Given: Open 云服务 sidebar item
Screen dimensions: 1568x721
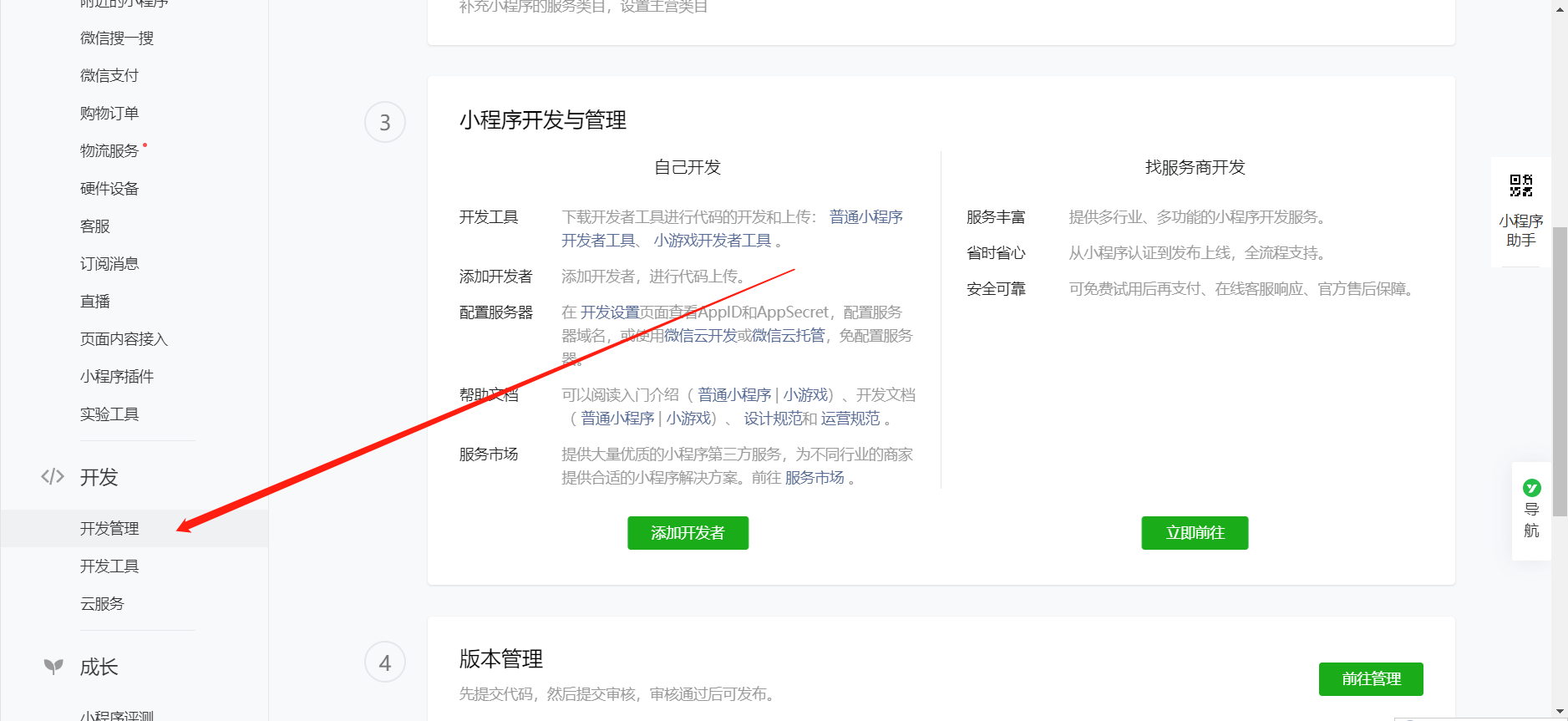Looking at the screenshot, I should 102,603.
